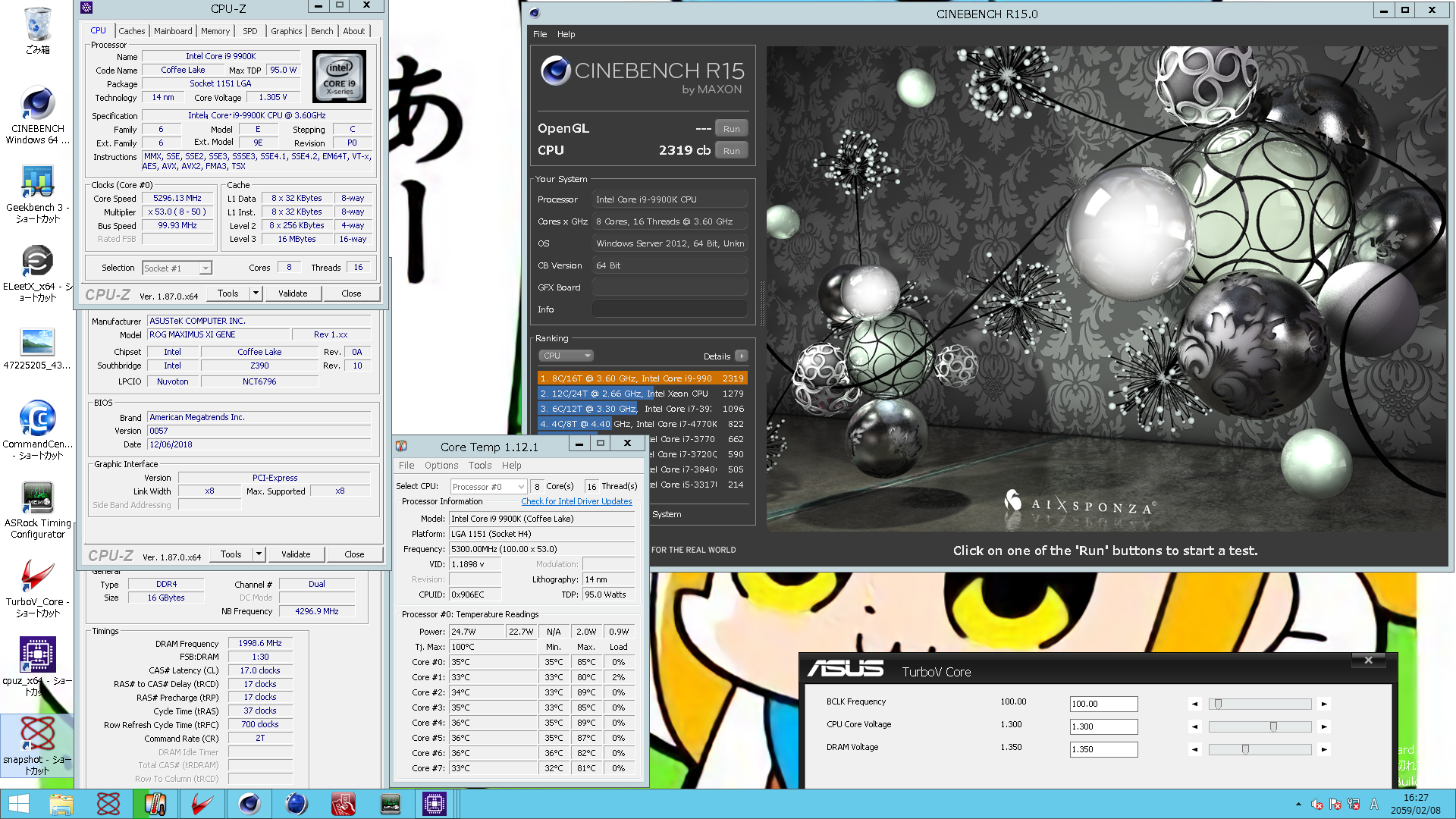Follow the Check for Intel Driver Updates link
1456x819 pixels.
point(576,501)
